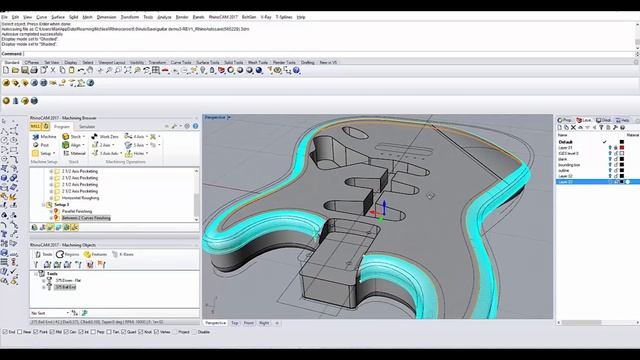Toggle the Near osnap checkbox
This screenshot has width=640, height=360.
pos(20,332)
